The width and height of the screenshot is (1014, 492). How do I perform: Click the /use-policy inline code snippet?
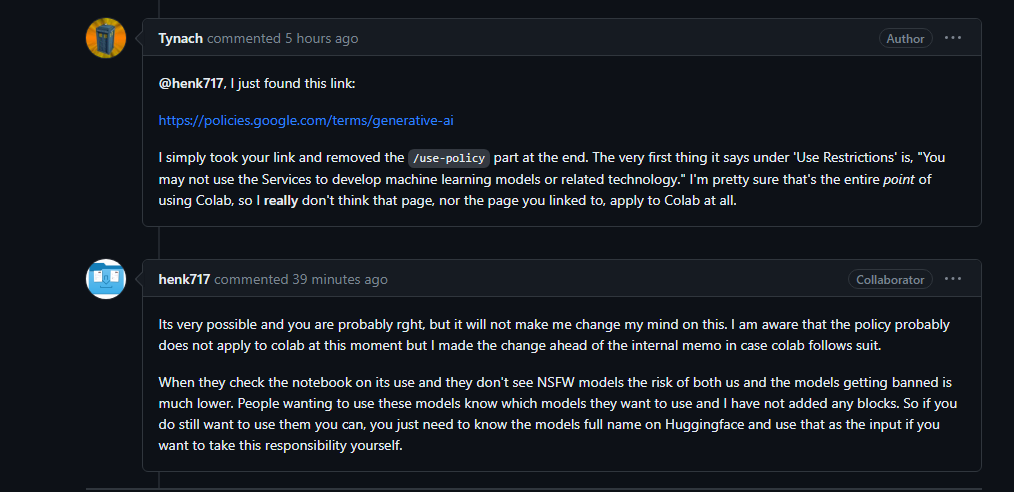pyautogui.click(x=449, y=158)
